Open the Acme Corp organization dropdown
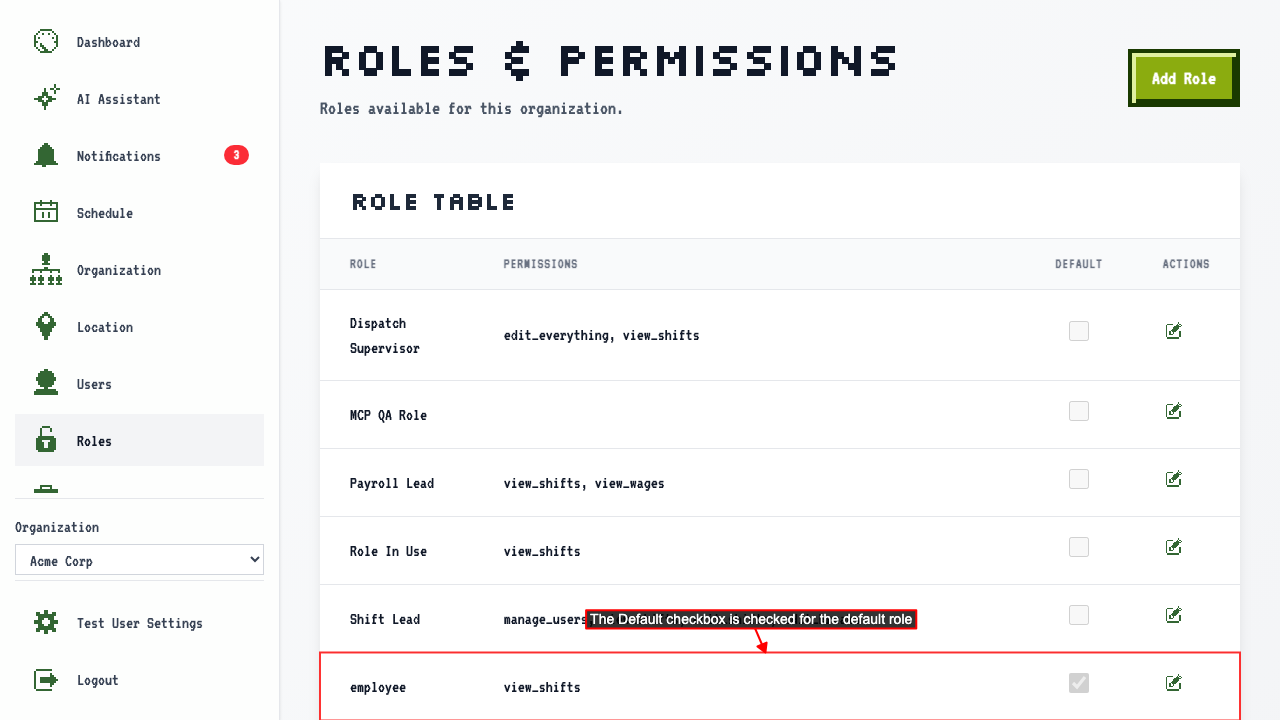Viewport: 1280px width, 720px height. coord(139,560)
